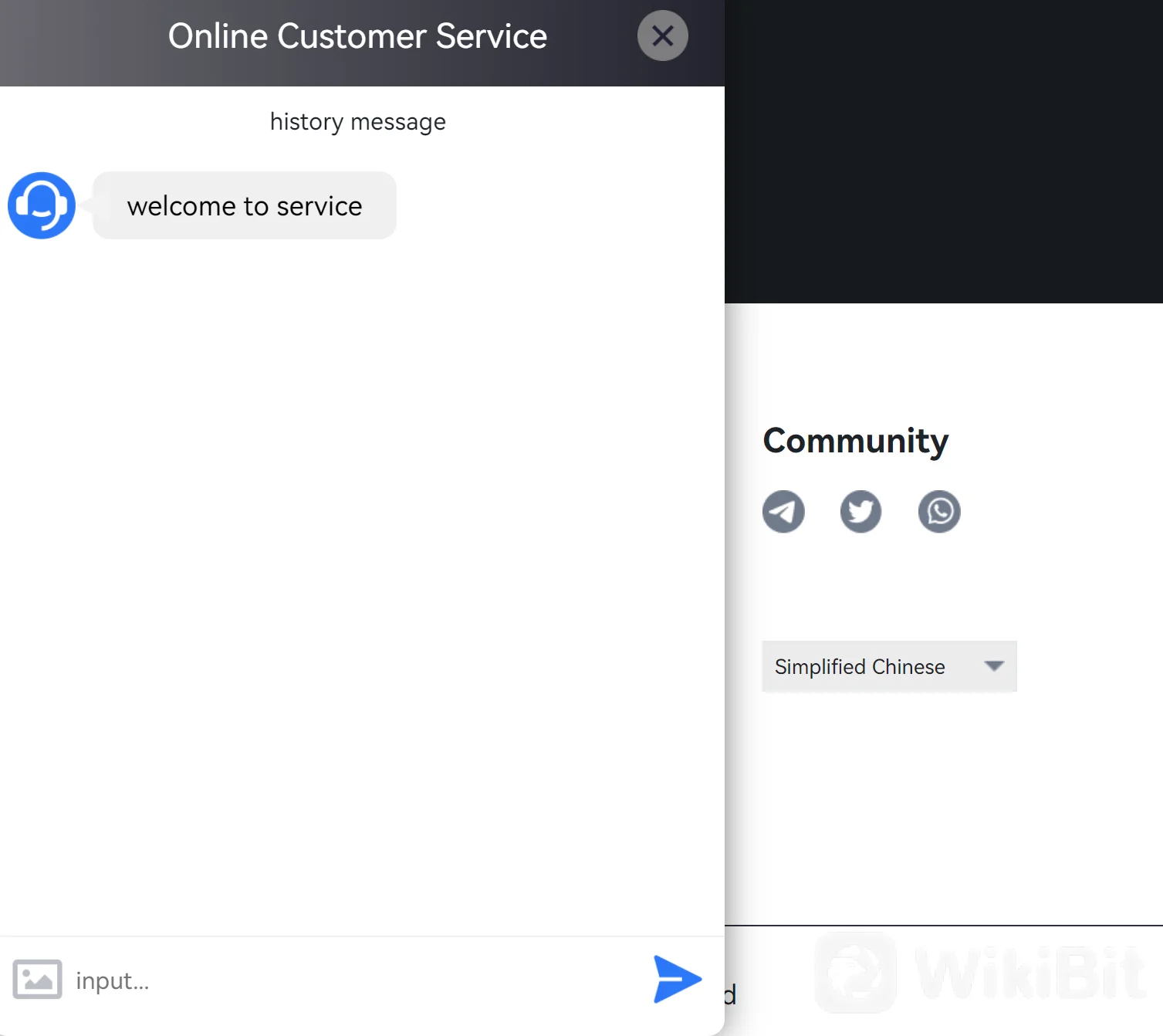Attach an image using the picture icon
1163x1036 pixels.
(37, 979)
